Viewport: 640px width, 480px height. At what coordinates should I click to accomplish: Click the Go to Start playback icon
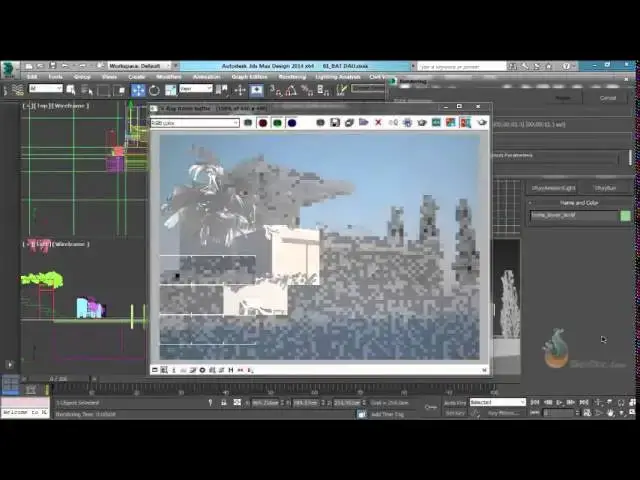coord(535,402)
